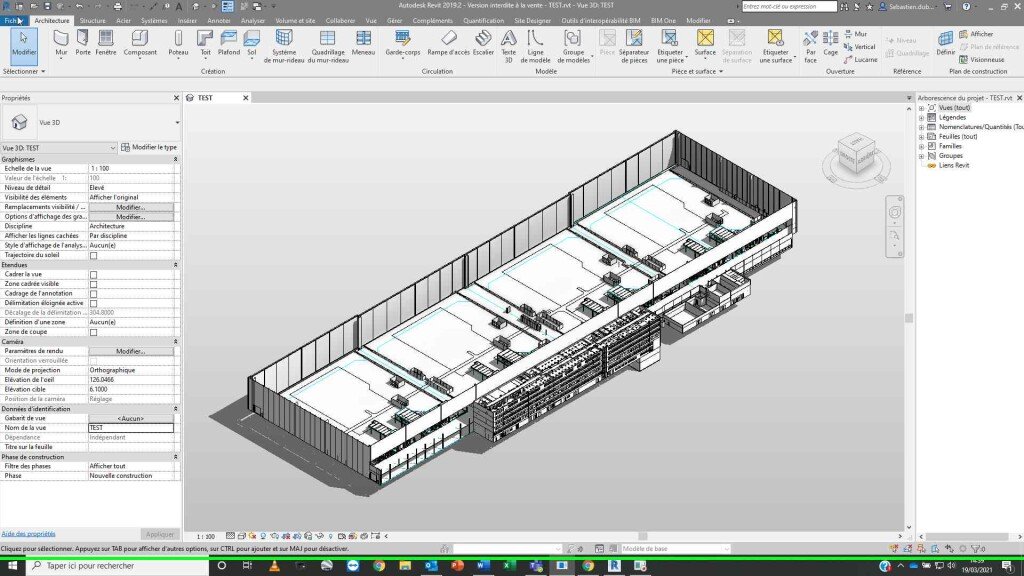The width and height of the screenshot is (1024, 576).
Task: Select the Meneau mullion tool
Action: pyautogui.click(x=363, y=44)
